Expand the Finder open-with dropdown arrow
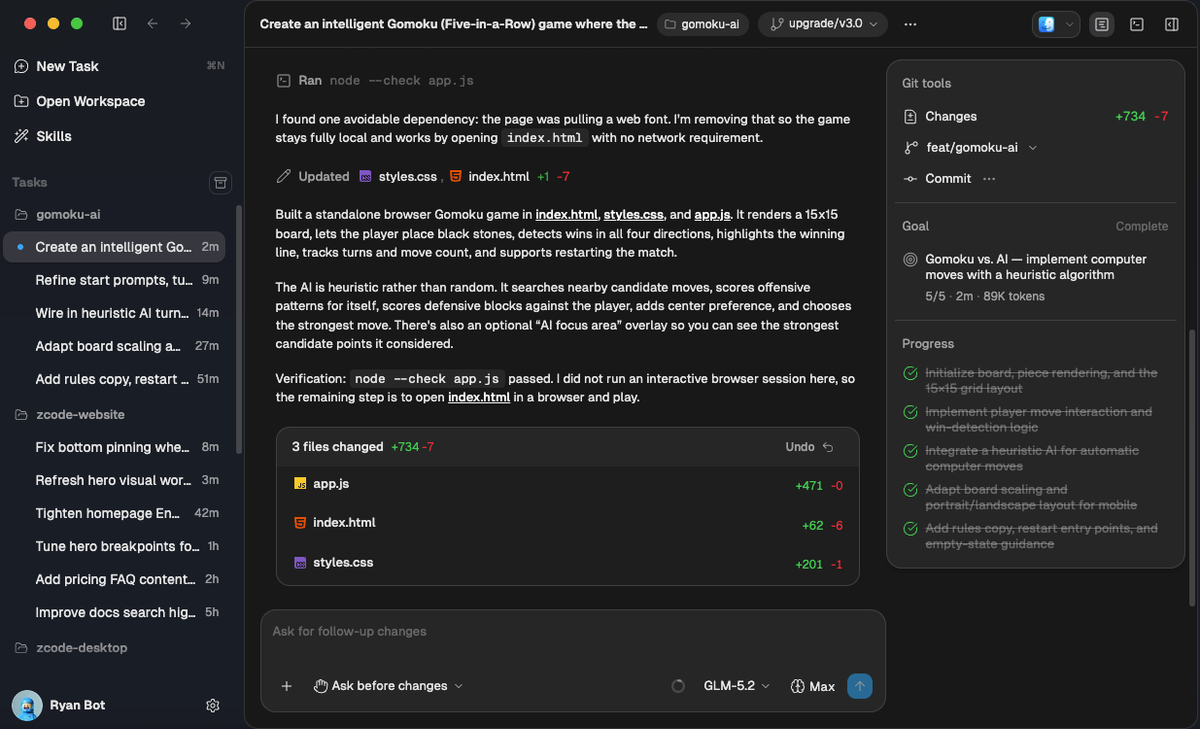Image resolution: width=1200 pixels, height=729 pixels. click(x=1070, y=24)
